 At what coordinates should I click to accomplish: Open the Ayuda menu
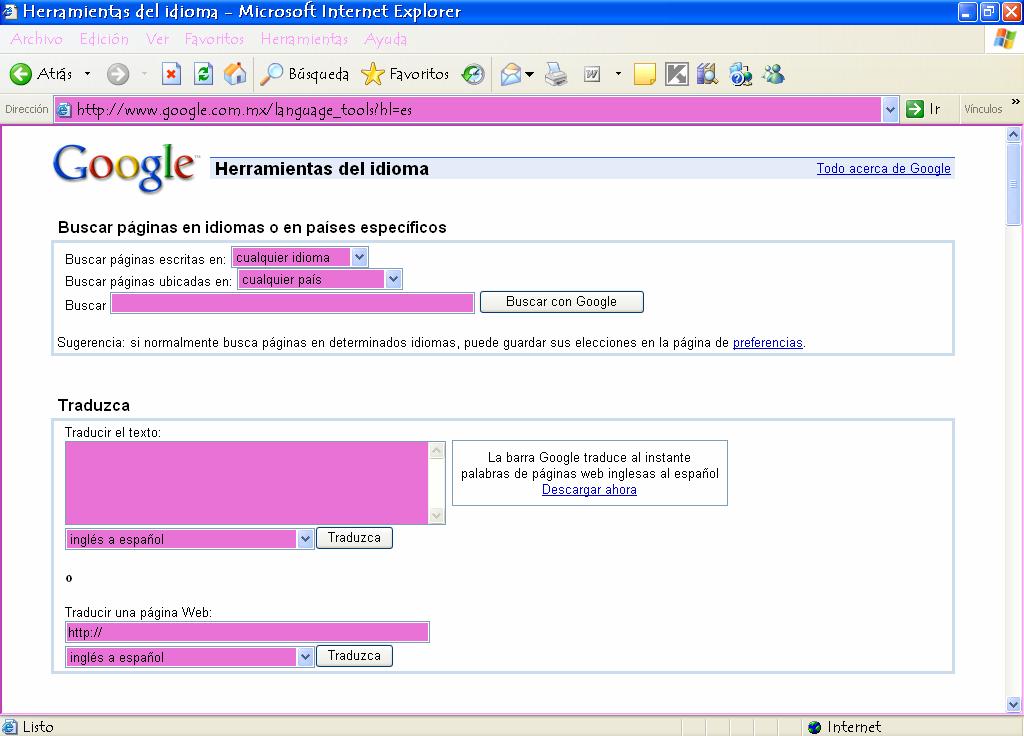(x=385, y=39)
